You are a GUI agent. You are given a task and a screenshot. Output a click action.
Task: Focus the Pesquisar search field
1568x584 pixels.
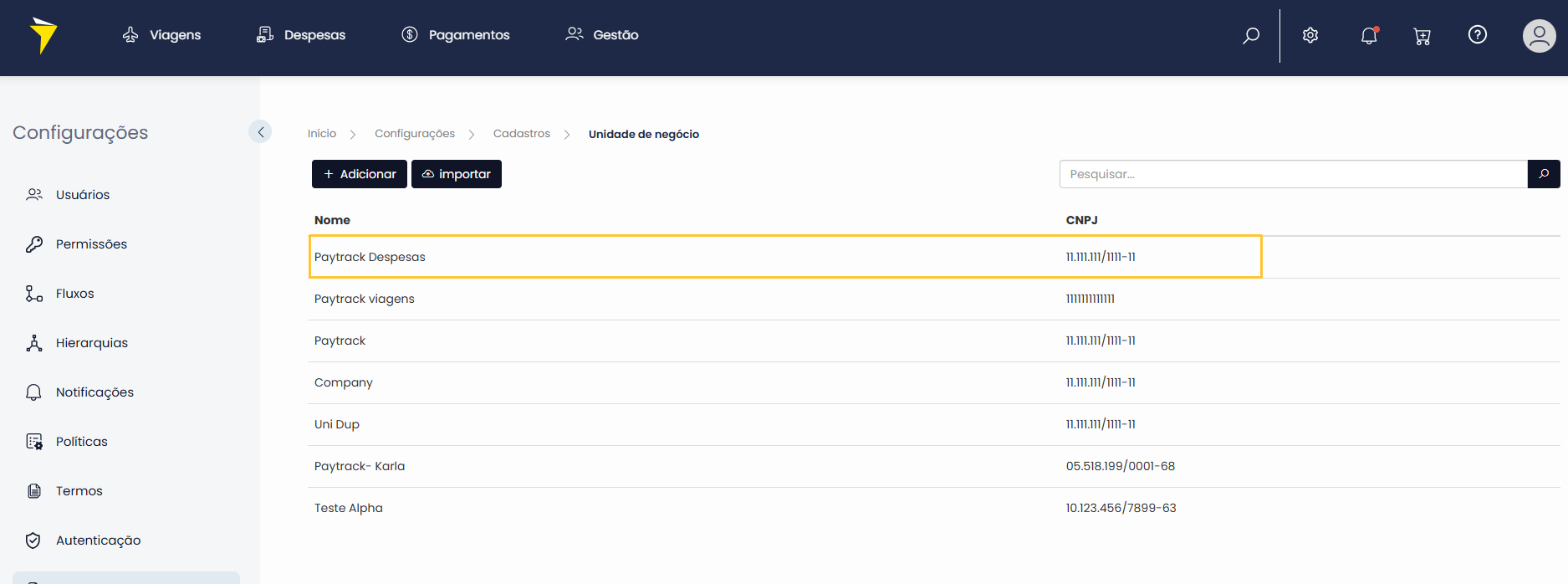(x=1294, y=174)
